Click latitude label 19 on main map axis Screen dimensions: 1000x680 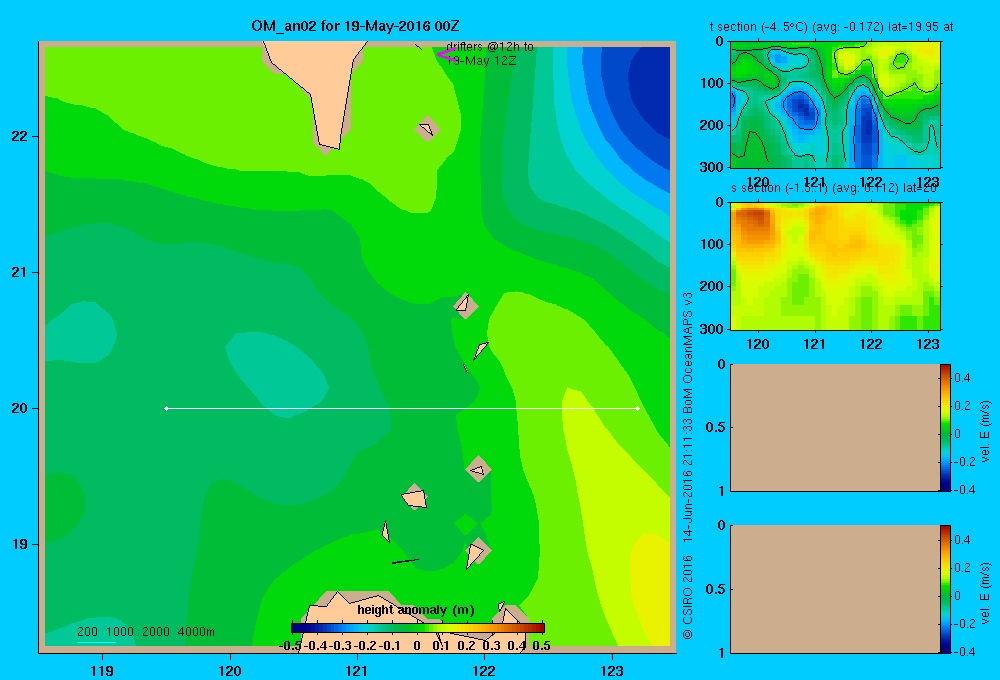point(19,544)
